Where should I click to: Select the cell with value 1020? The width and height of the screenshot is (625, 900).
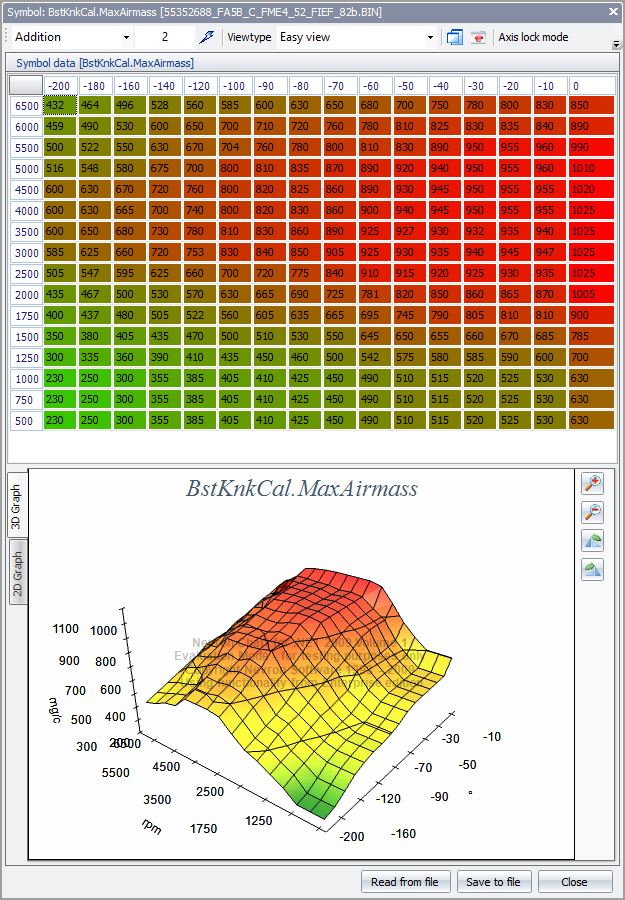[592, 189]
